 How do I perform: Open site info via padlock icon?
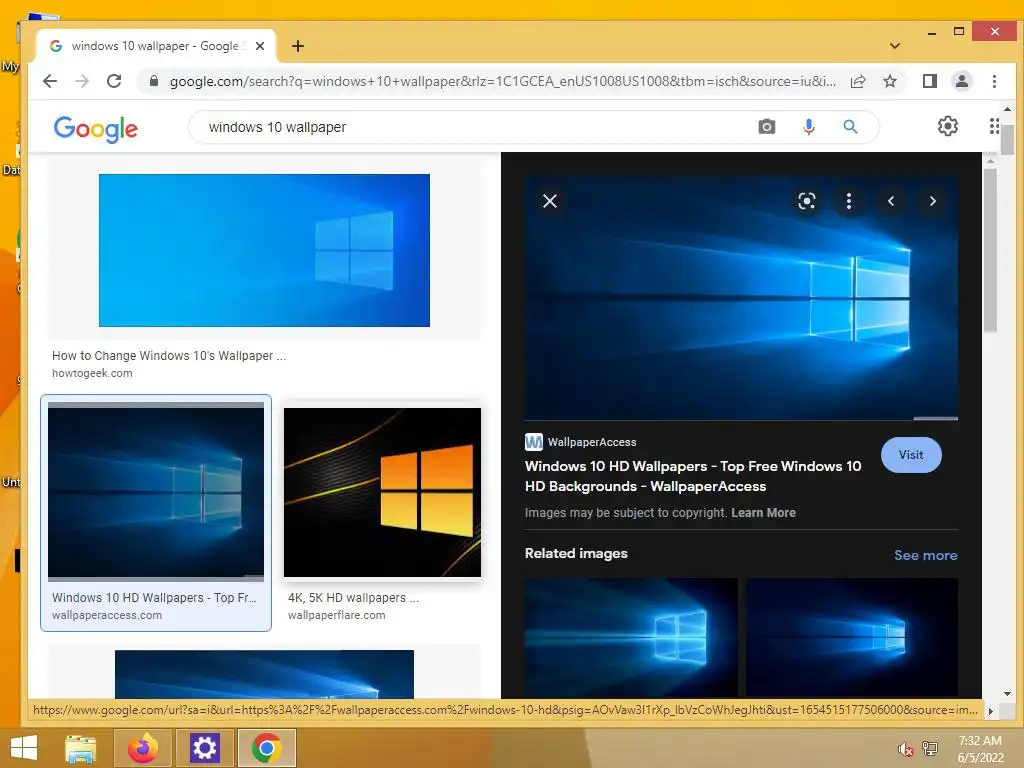coord(153,81)
